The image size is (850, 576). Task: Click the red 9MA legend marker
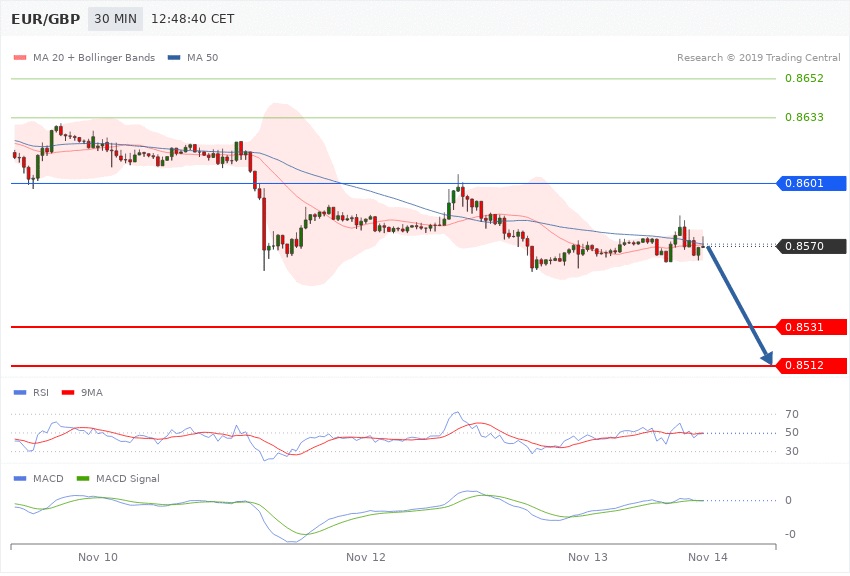pyautogui.click(x=67, y=393)
